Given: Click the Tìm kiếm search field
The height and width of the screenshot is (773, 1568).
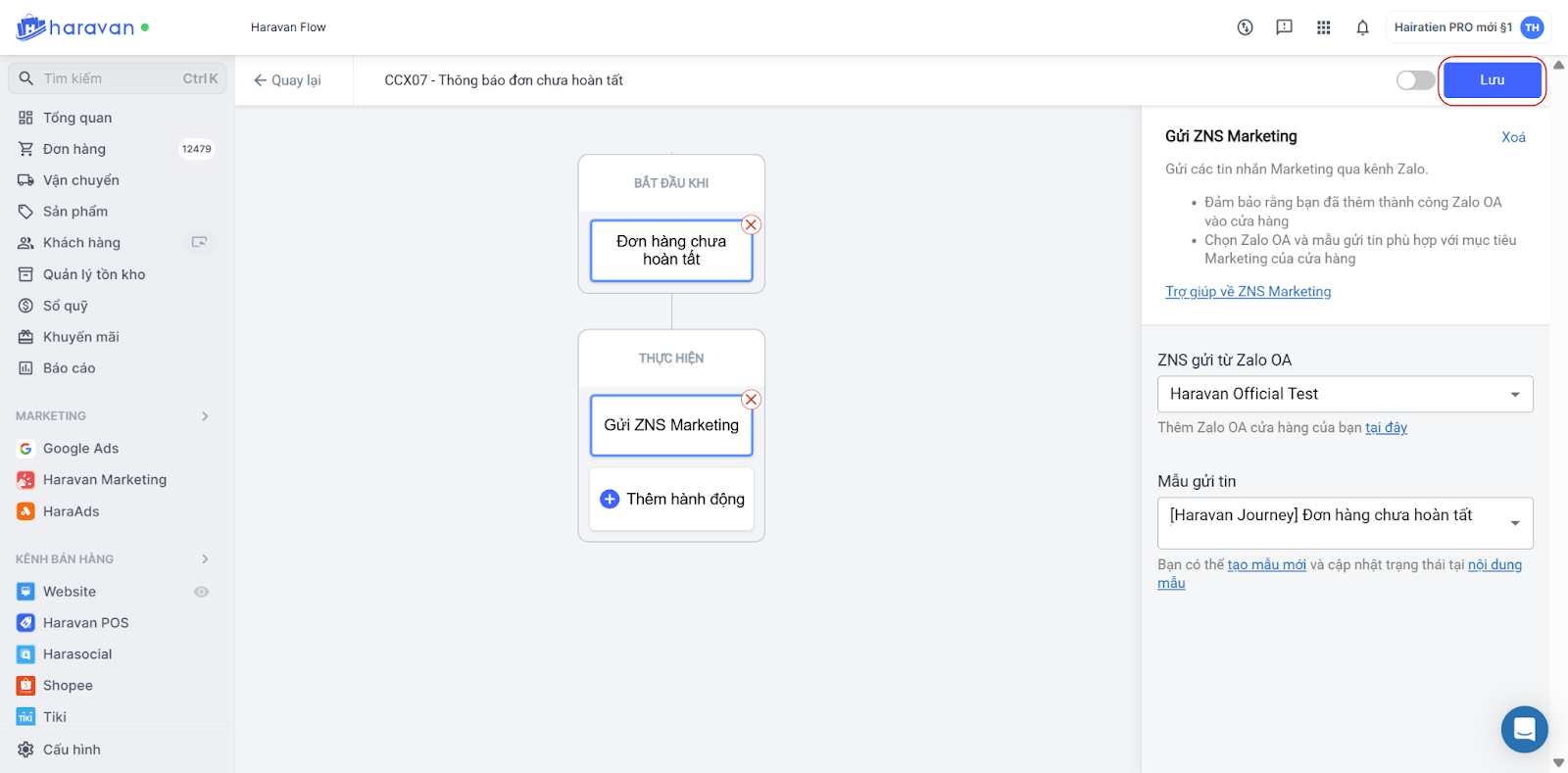Looking at the screenshot, I should point(118,78).
